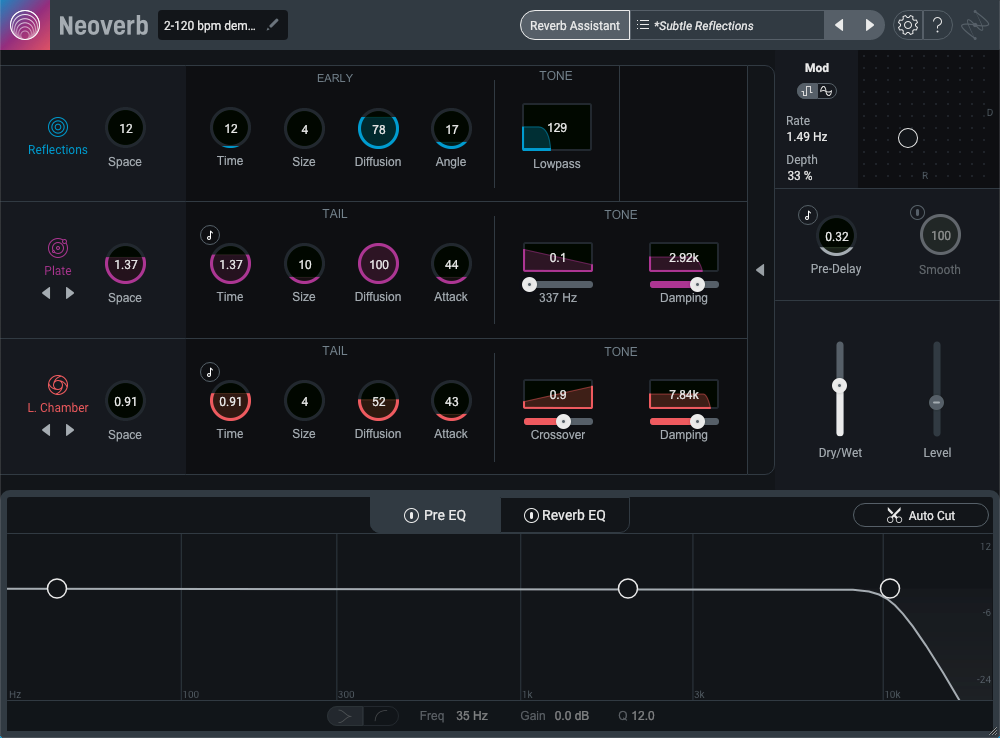Viewport: 1000px width, 738px height.
Task: Click the Plate Diffusion knob 100
Action: click(x=378, y=264)
